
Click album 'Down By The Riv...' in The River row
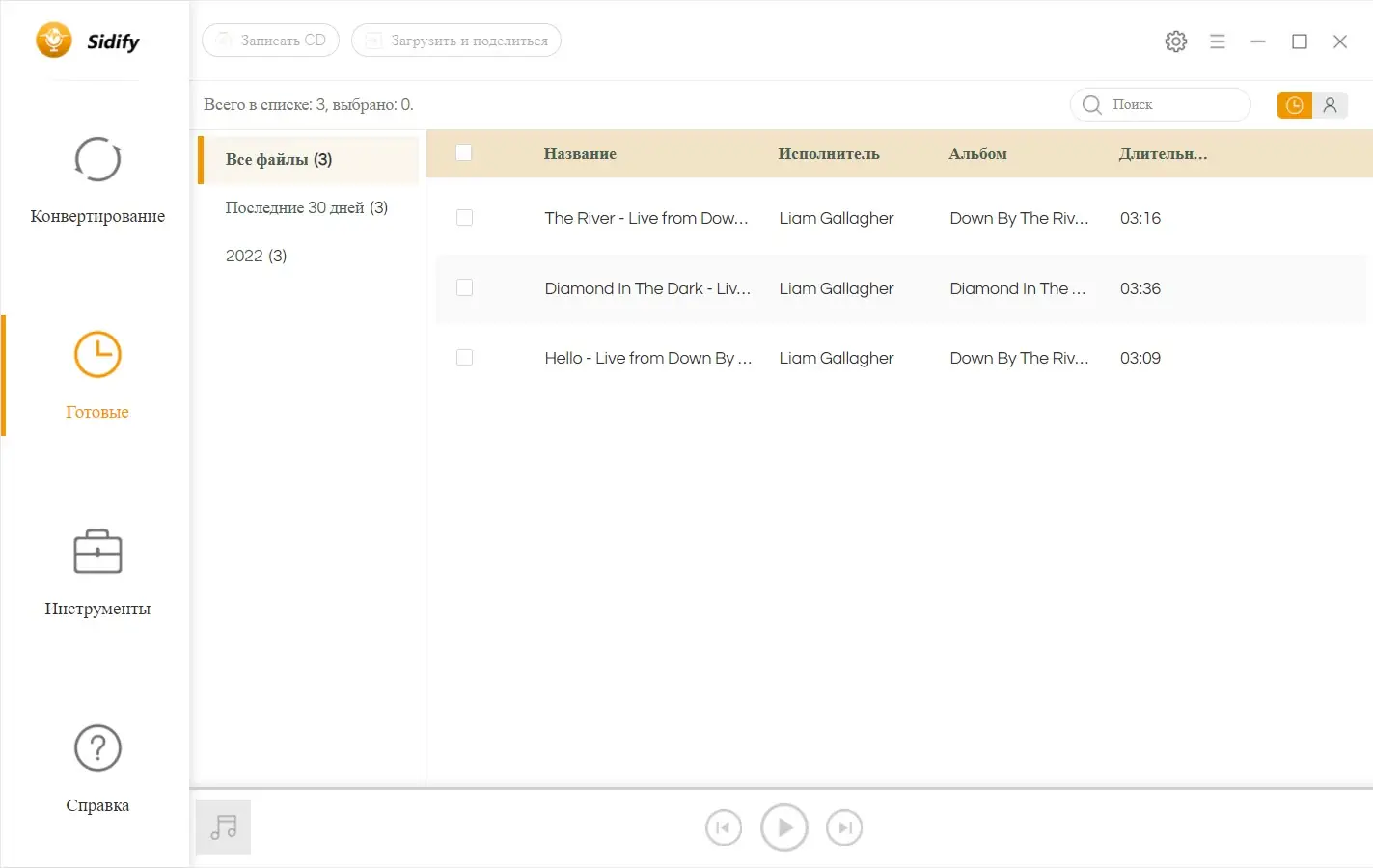(1019, 218)
